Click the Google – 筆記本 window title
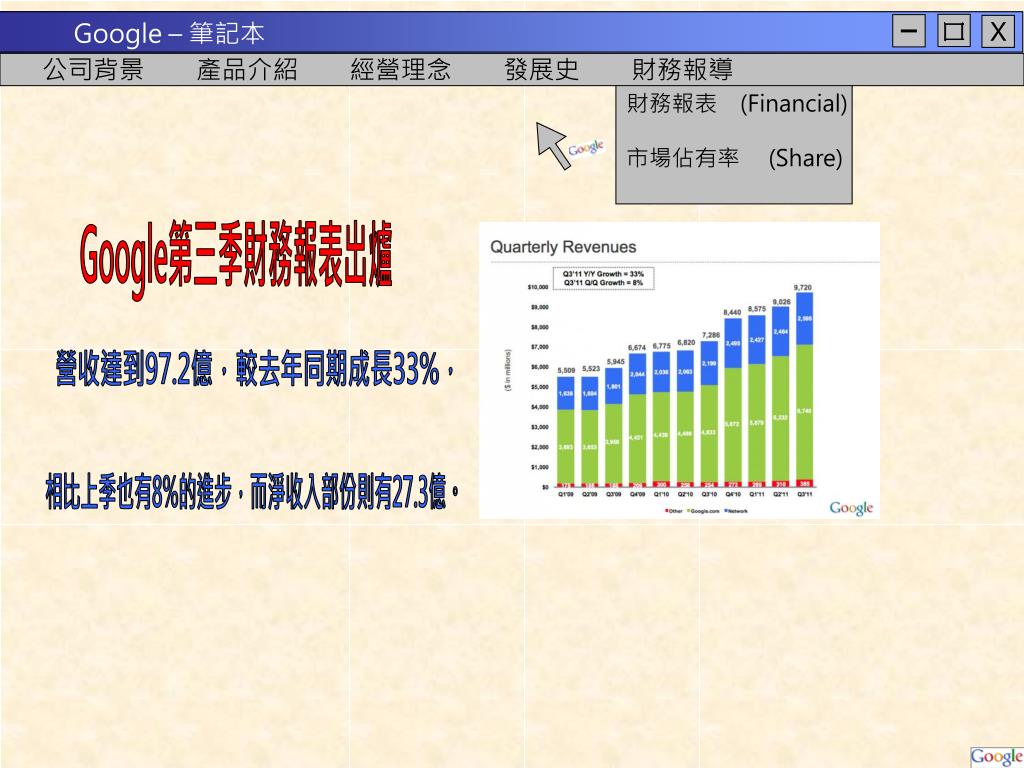The width and height of the screenshot is (1024, 768). (x=168, y=33)
